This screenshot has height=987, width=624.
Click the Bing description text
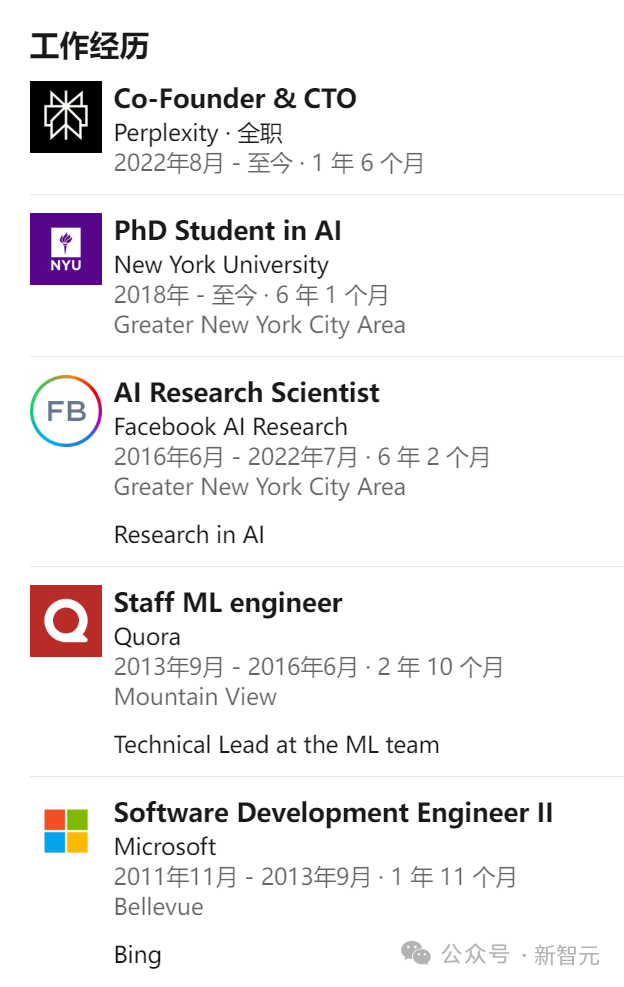[137, 955]
